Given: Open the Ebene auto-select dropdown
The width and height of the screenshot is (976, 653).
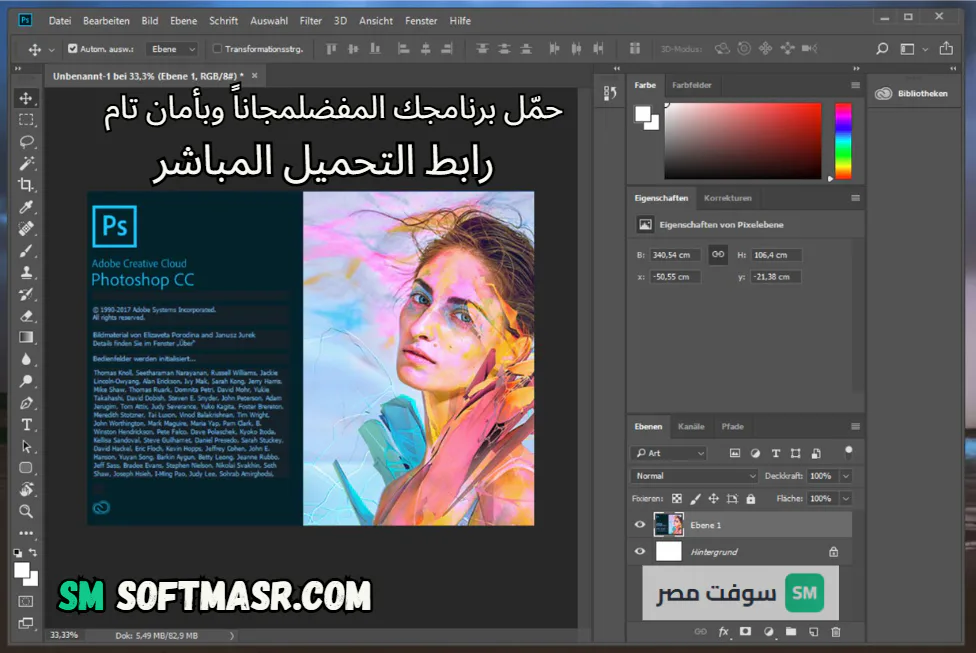Looking at the screenshot, I should click(171, 49).
